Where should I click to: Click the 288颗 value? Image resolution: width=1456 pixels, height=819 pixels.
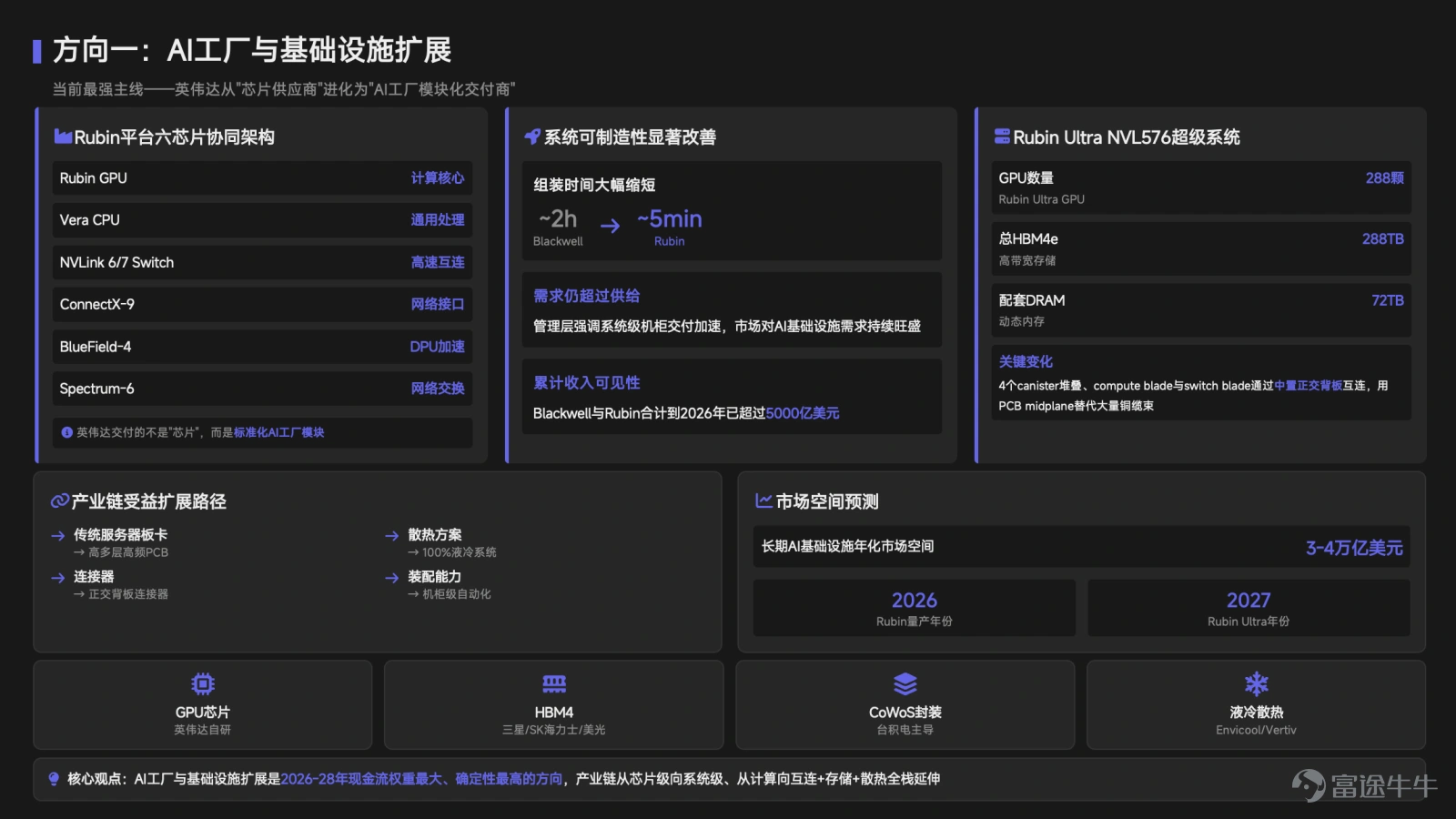1385,178
